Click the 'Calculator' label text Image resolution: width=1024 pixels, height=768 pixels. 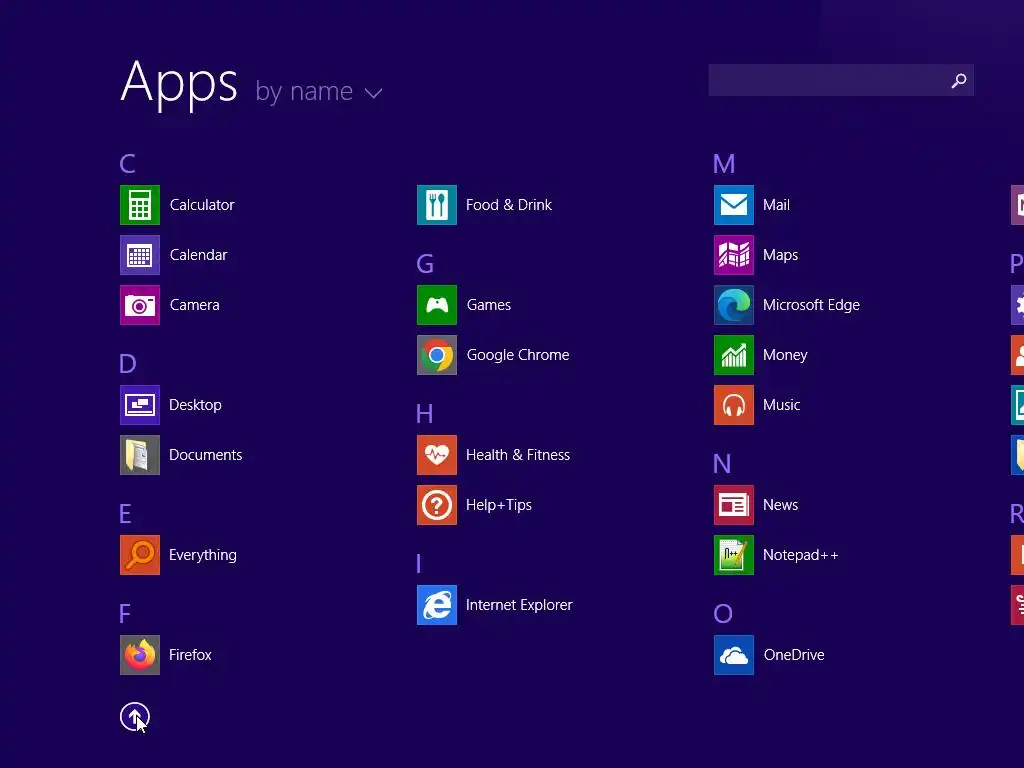(202, 205)
